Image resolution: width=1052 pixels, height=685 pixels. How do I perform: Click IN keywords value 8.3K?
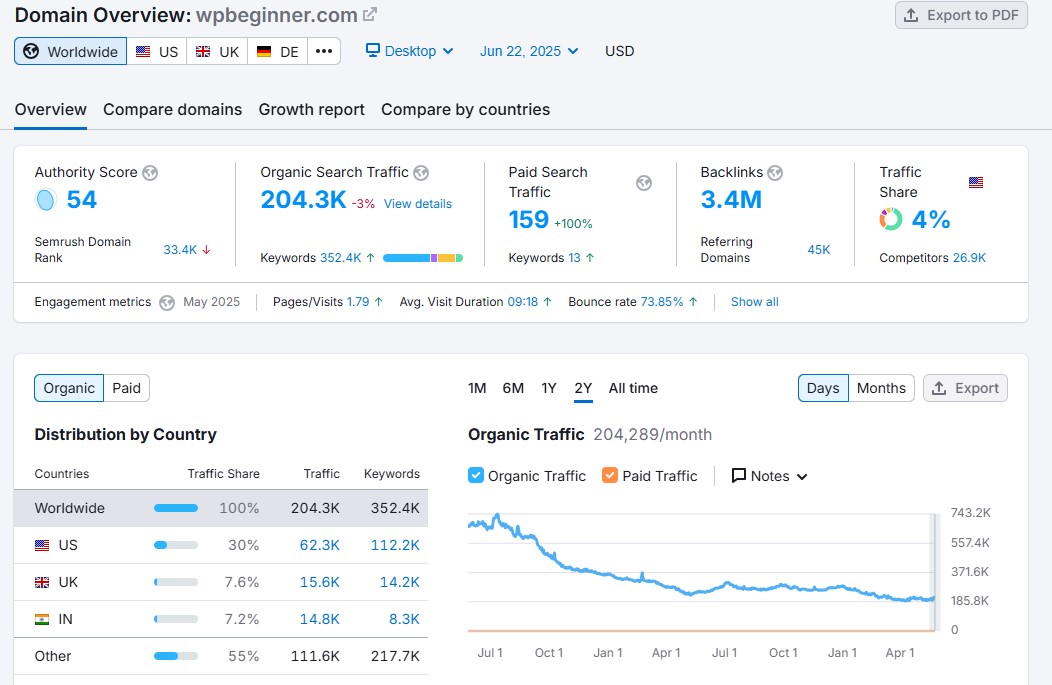point(405,619)
